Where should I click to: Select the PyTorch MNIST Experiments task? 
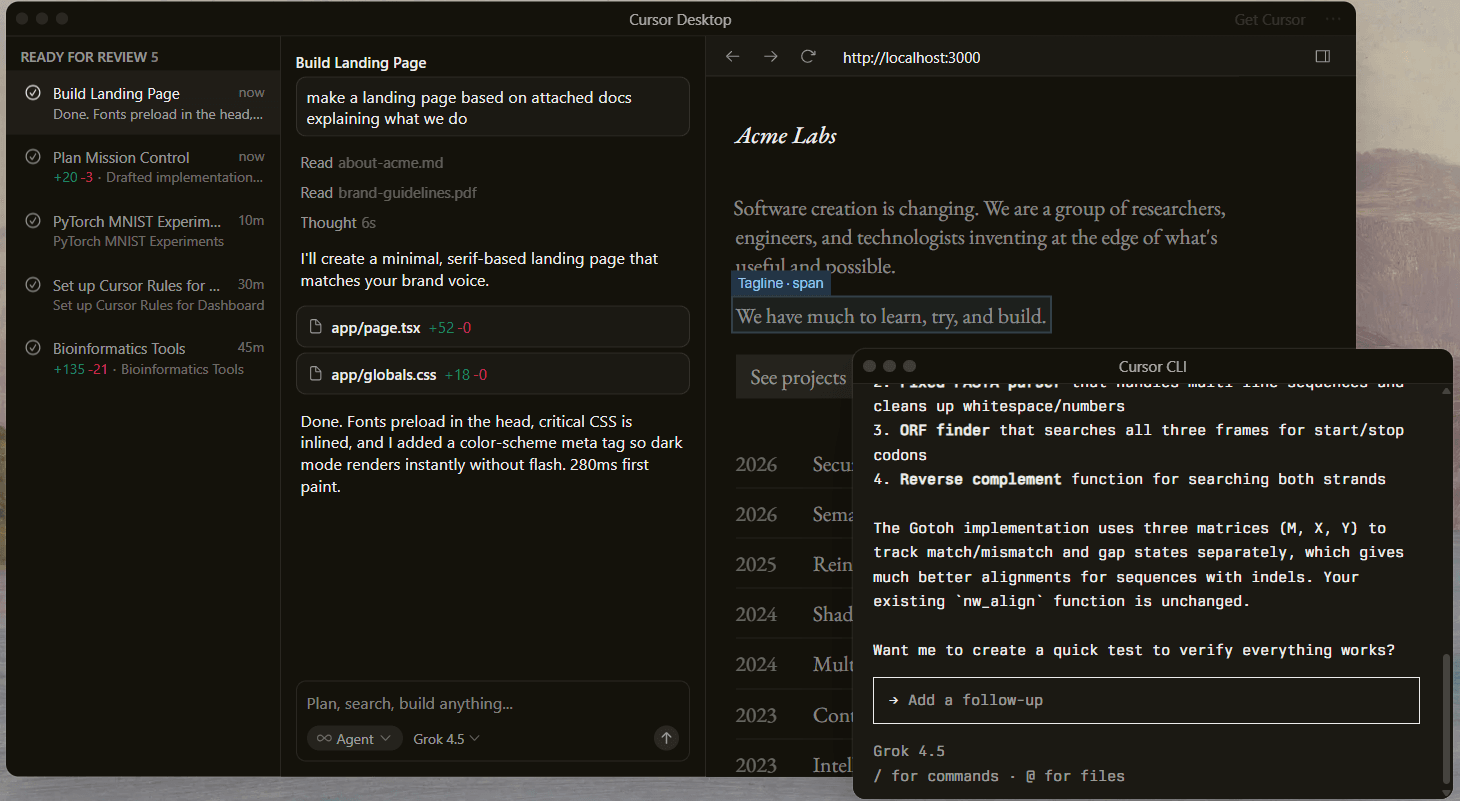coord(143,230)
